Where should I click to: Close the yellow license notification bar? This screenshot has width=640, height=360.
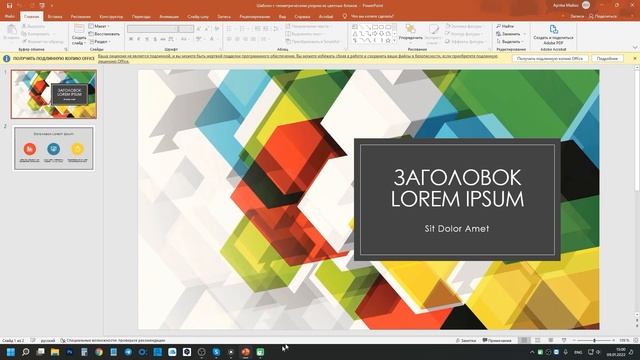point(635,58)
